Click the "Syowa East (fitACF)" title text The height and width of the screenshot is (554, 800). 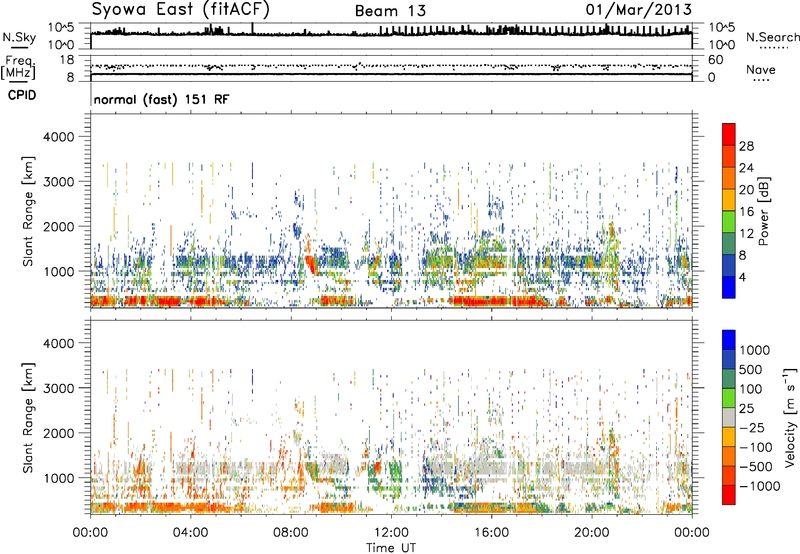click(181, 9)
